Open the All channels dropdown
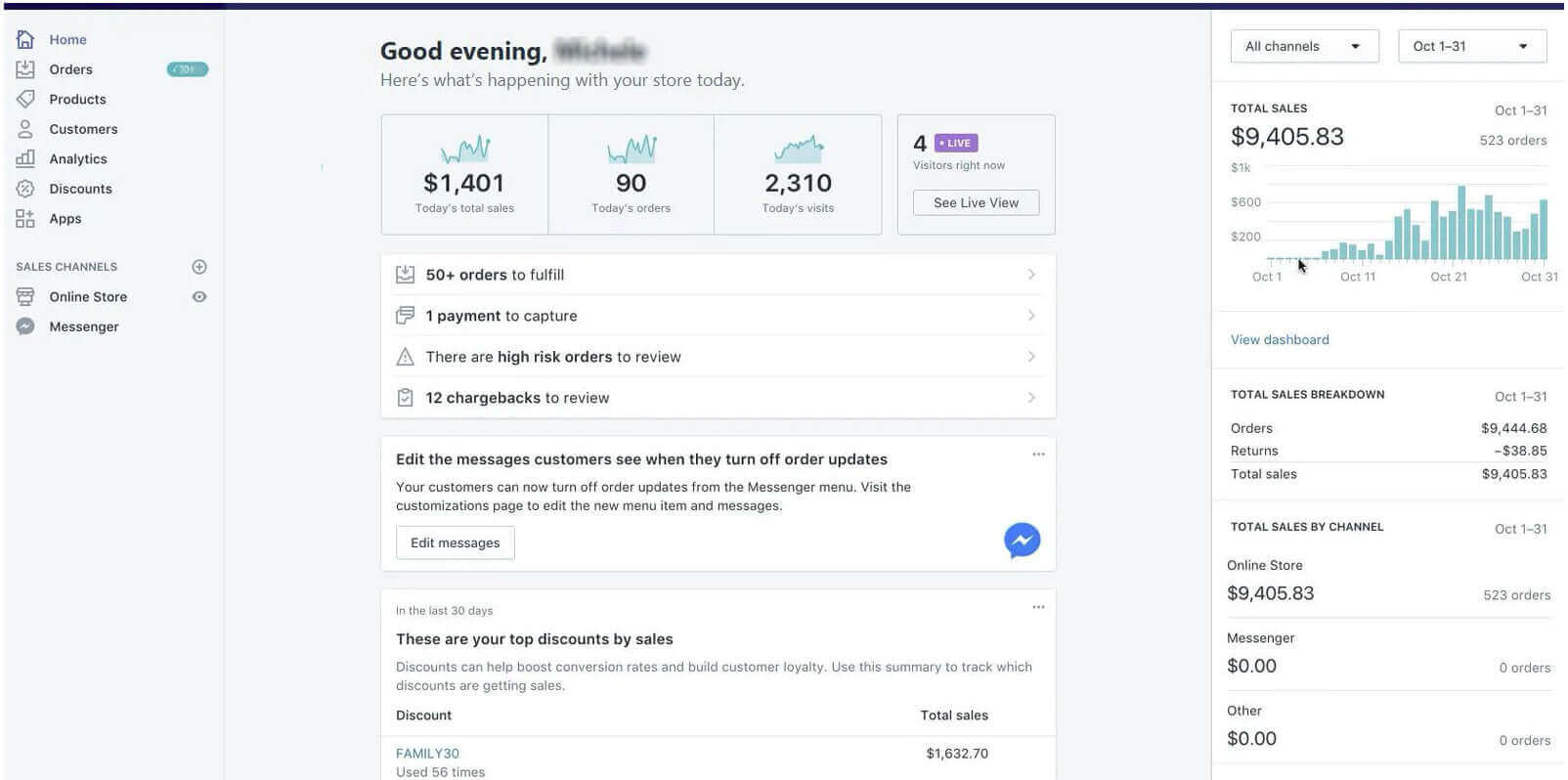 [x=1303, y=46]
